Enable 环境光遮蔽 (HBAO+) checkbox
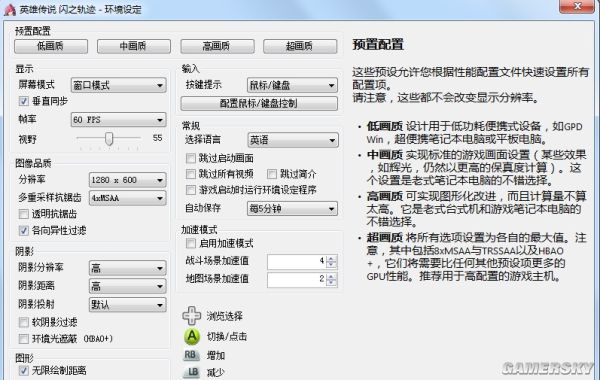The image size is (600, 380). [24, 339]
